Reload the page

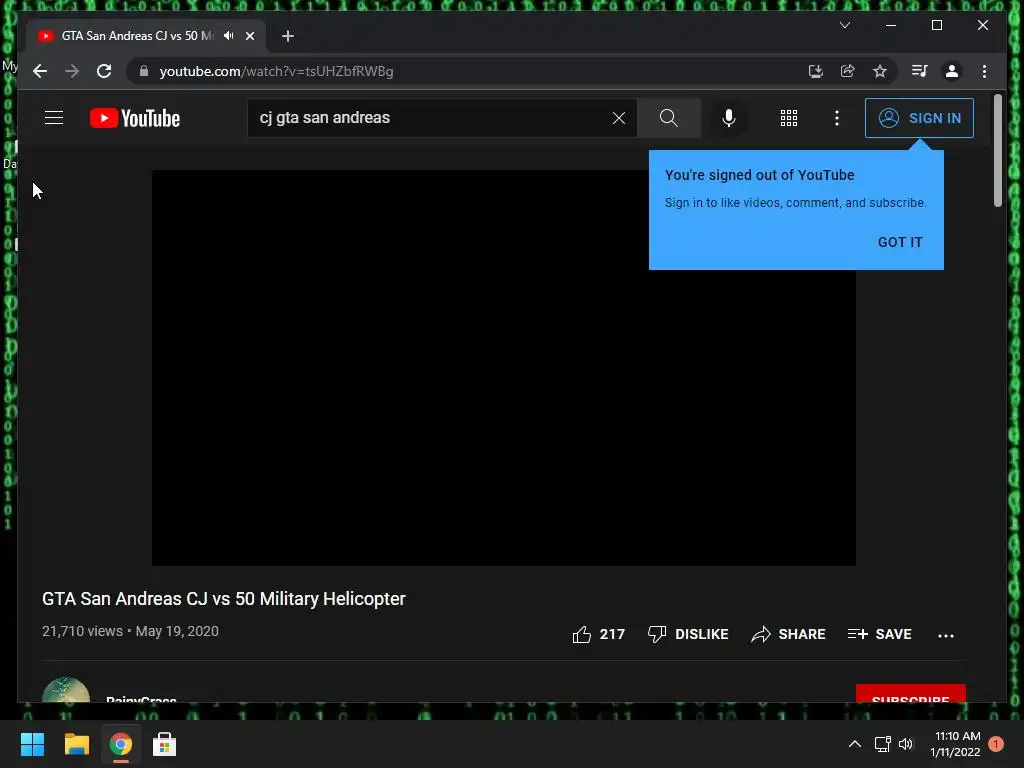pos(104,71)
